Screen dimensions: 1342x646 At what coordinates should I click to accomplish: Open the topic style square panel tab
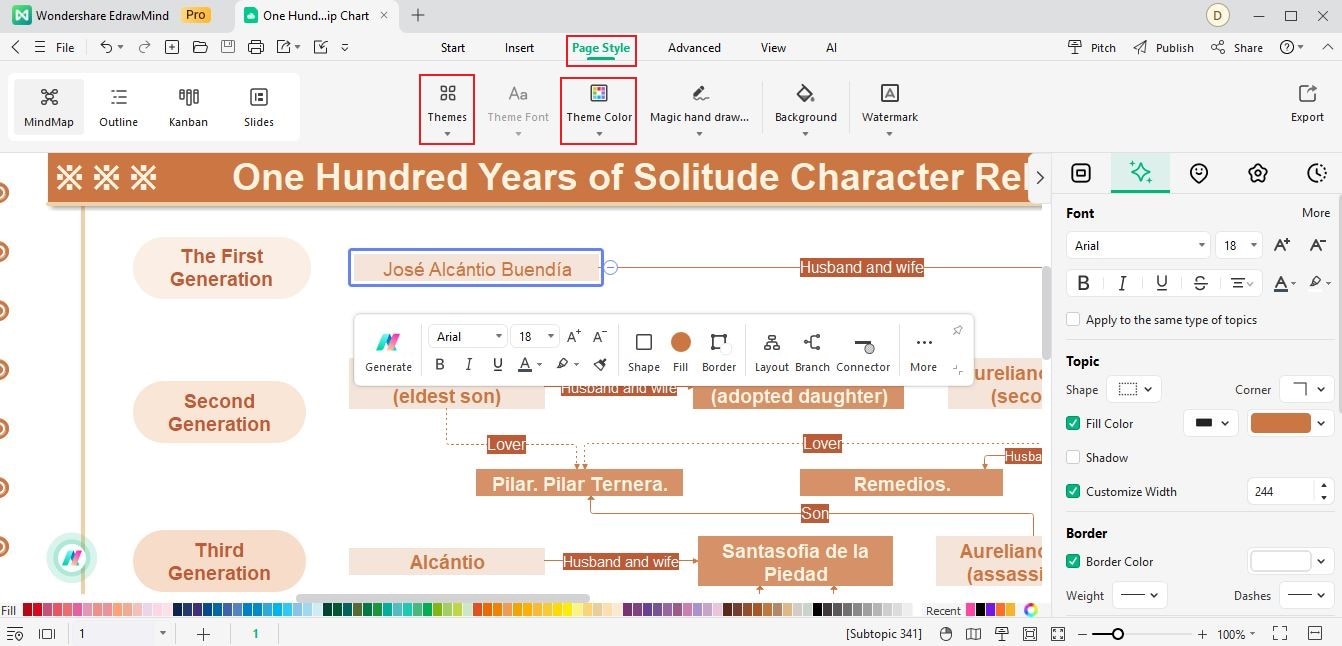click(x=1081, y=173)
